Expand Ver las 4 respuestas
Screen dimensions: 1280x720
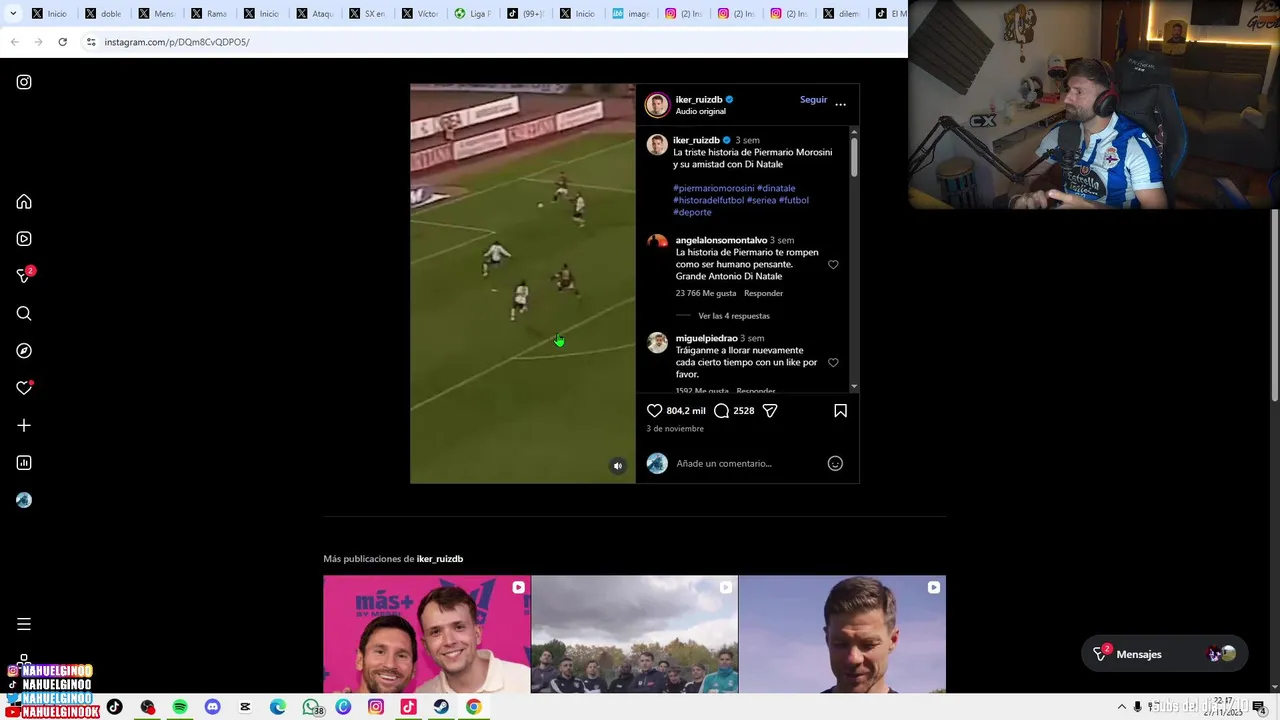(x=734, y=316)
